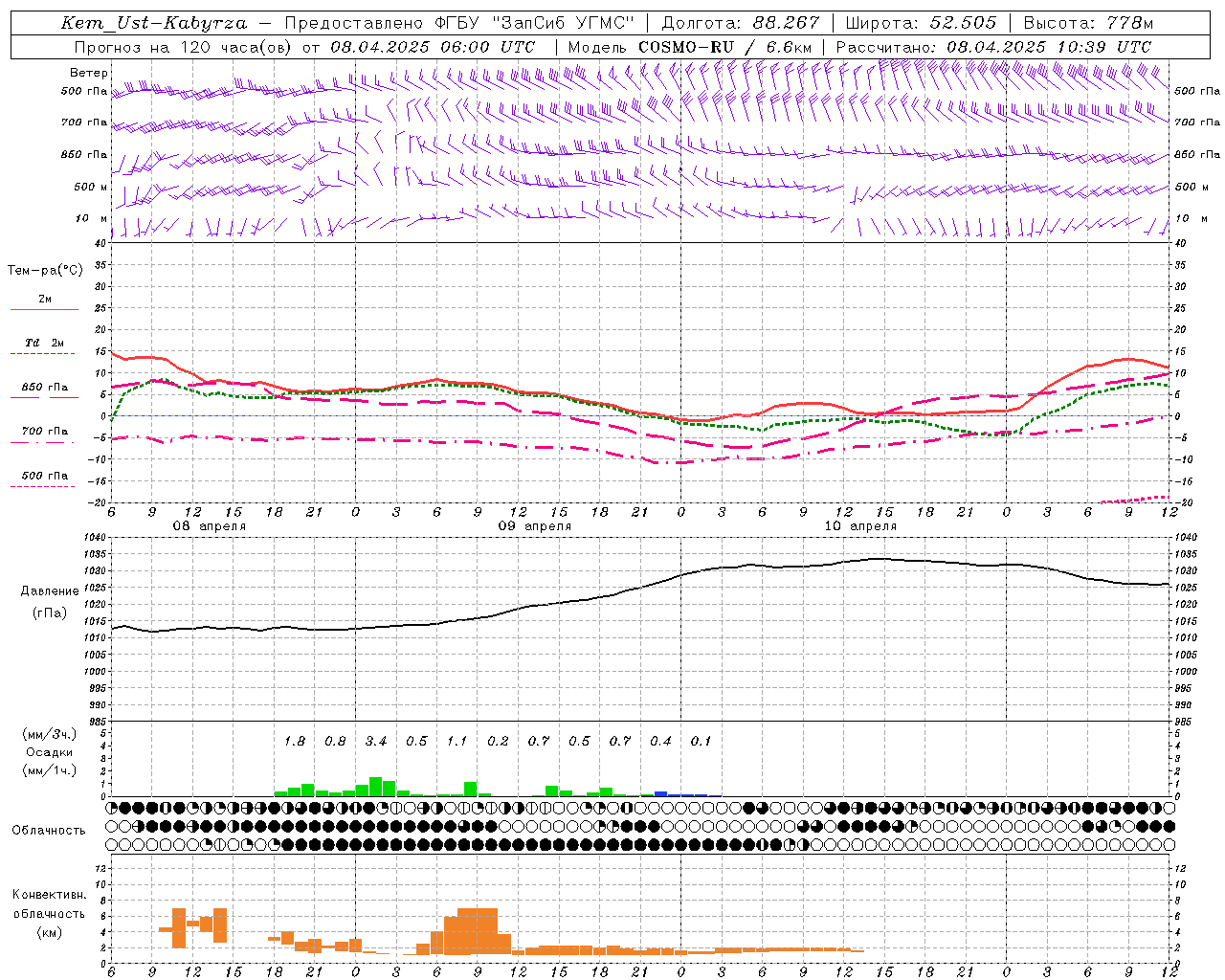Click the 'Облачность' cloud cover label

48,831
